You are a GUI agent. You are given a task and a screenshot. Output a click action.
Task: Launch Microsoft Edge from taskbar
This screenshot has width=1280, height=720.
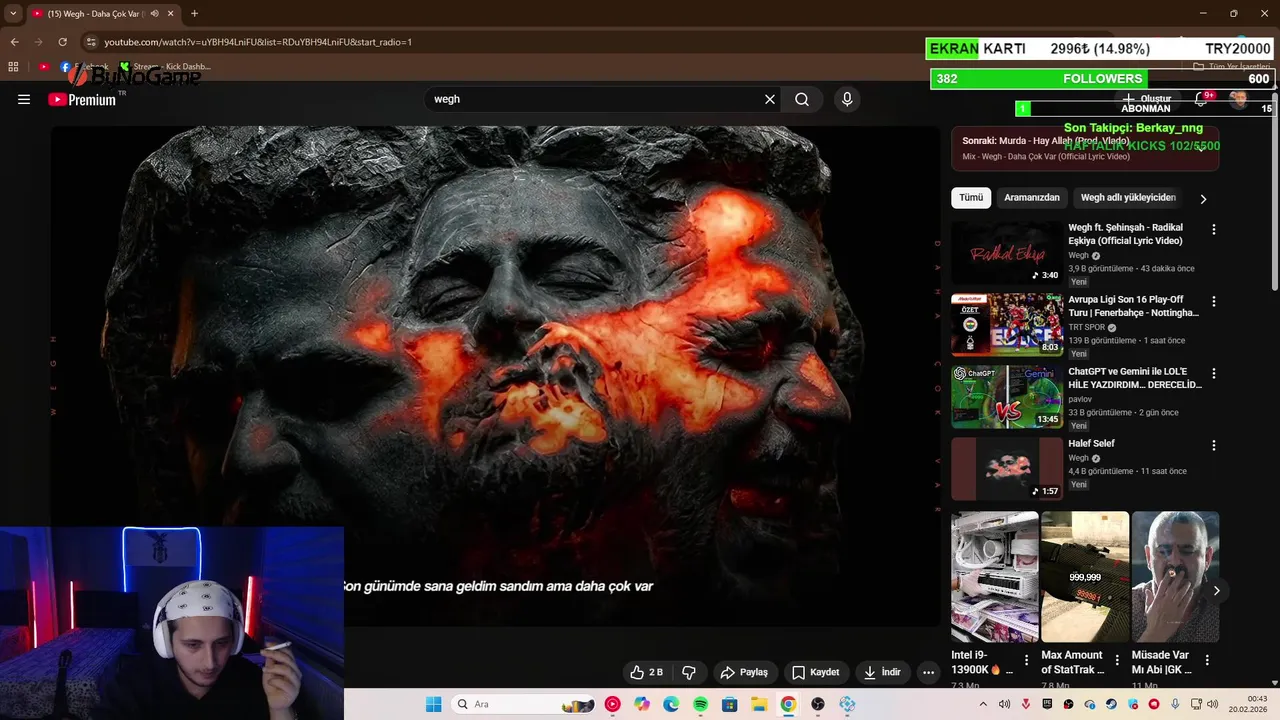(x=671, y=704)
